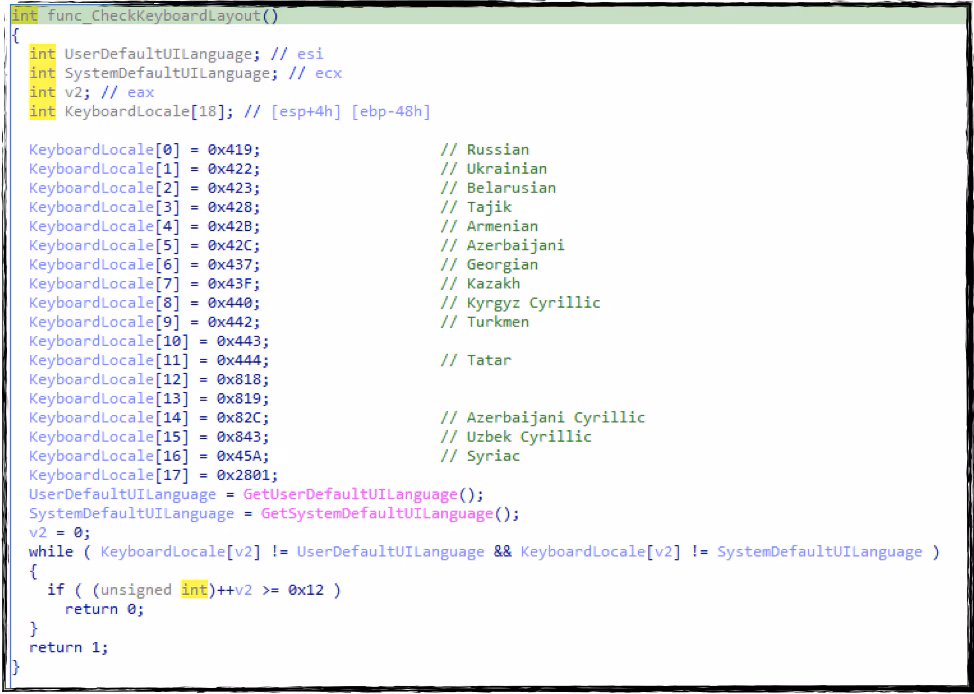The image size is (974, 694).
Task: Select the 0x43F hex value
Action: [x=234, y=283]
